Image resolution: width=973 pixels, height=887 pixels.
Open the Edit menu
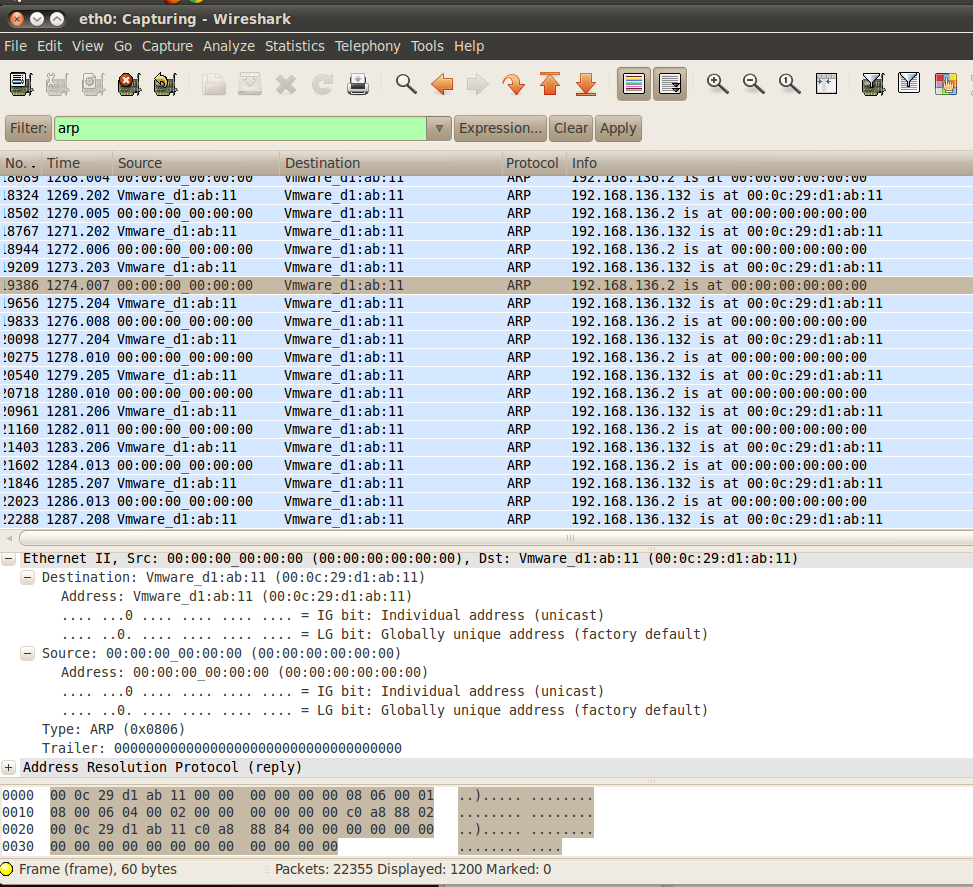(x=50, y=46)
